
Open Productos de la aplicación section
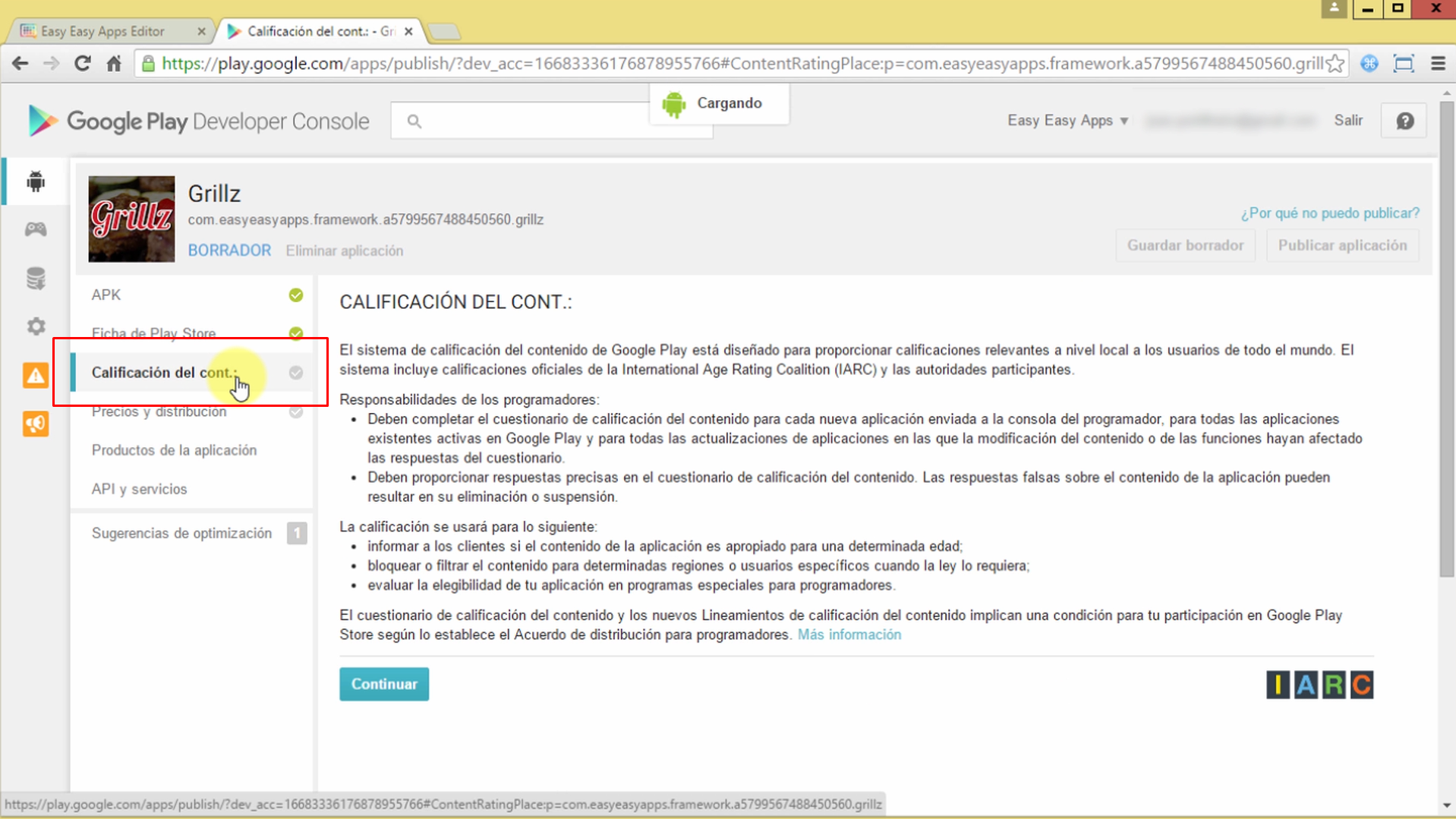pyautogui.click(x=191, y=450)
